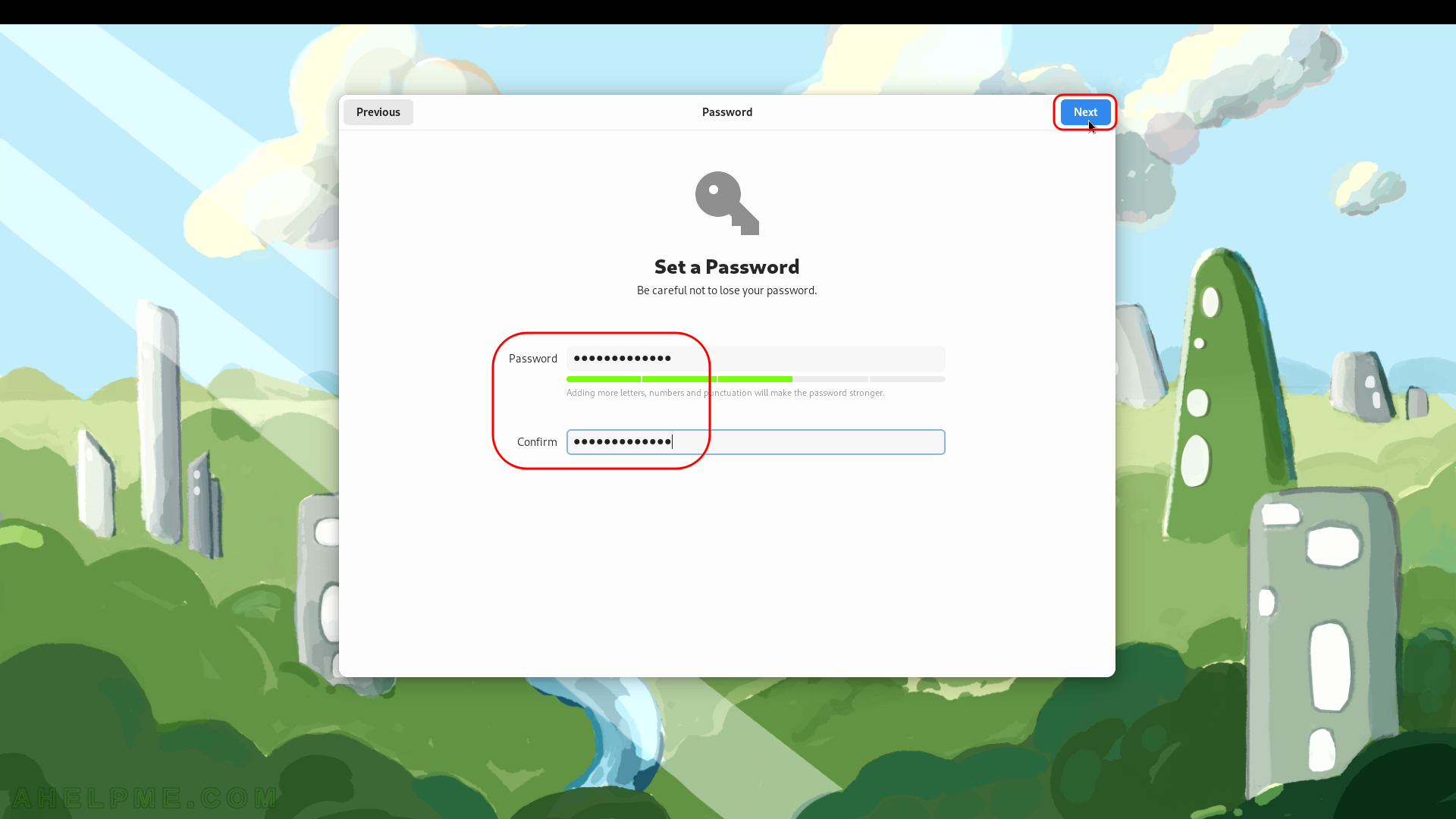Click the Next button
This screenshot has width=1456, height=819.
[1085, 112]
